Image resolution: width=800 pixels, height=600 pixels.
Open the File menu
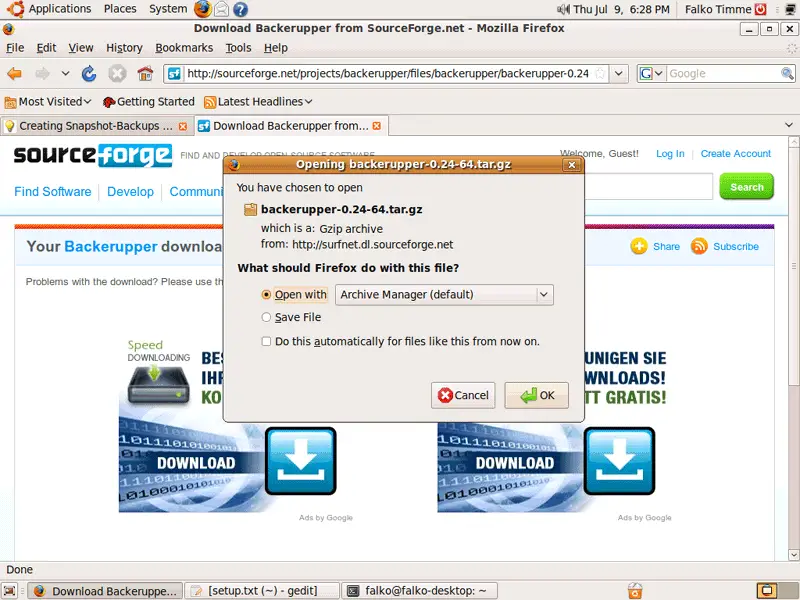[x=15, y=48]
